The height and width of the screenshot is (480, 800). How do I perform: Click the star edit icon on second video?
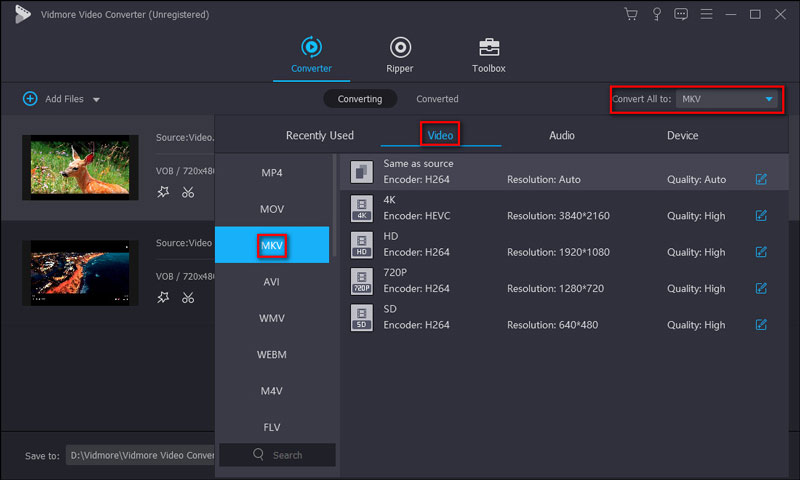coord(164,297)
